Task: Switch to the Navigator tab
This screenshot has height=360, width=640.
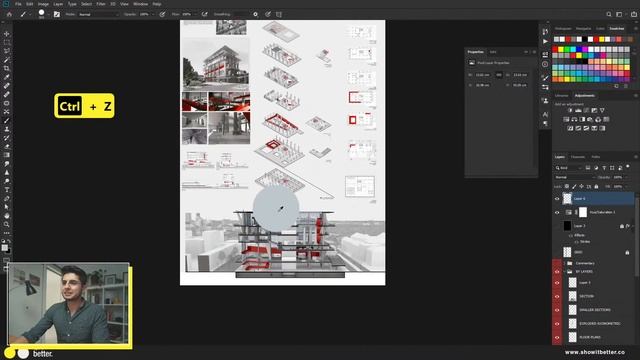Action: 583,29
